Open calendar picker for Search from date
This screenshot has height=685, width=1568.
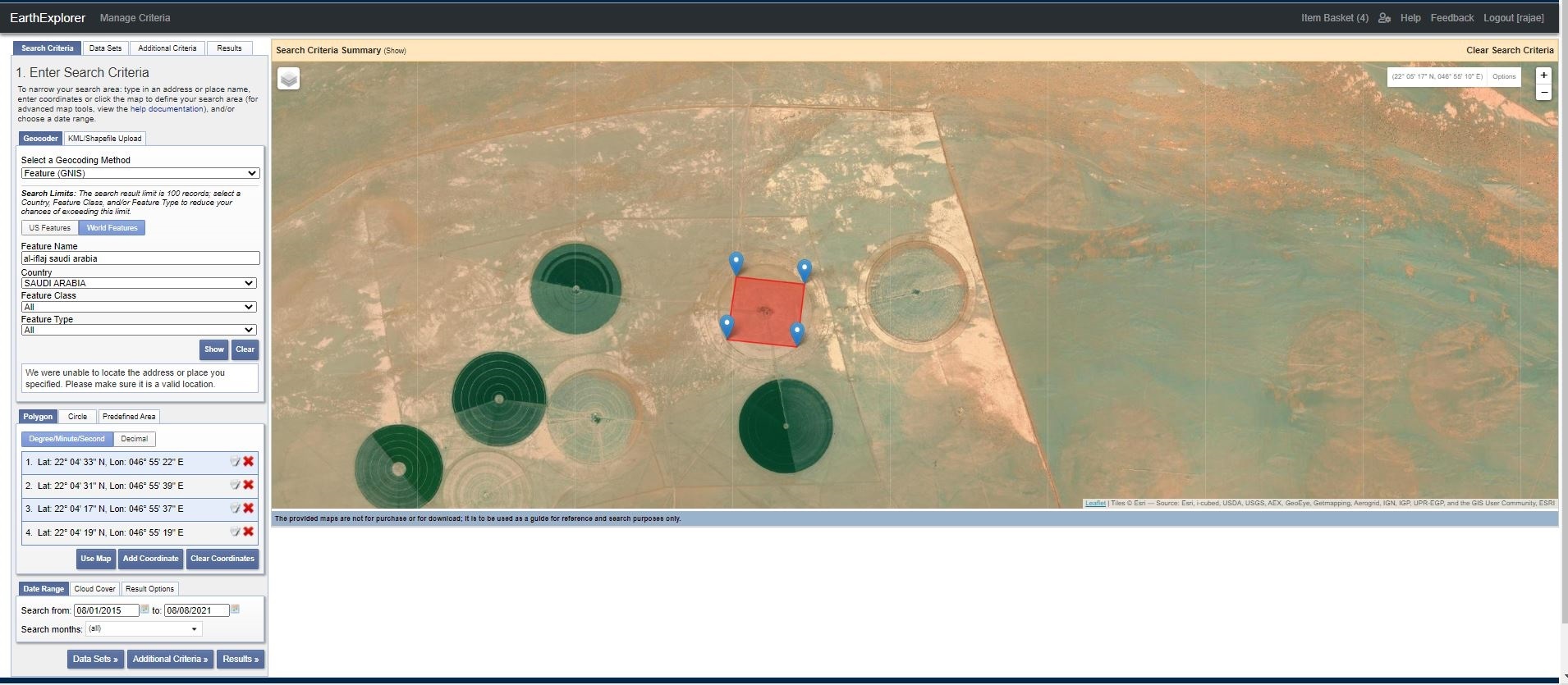point(145,610)
